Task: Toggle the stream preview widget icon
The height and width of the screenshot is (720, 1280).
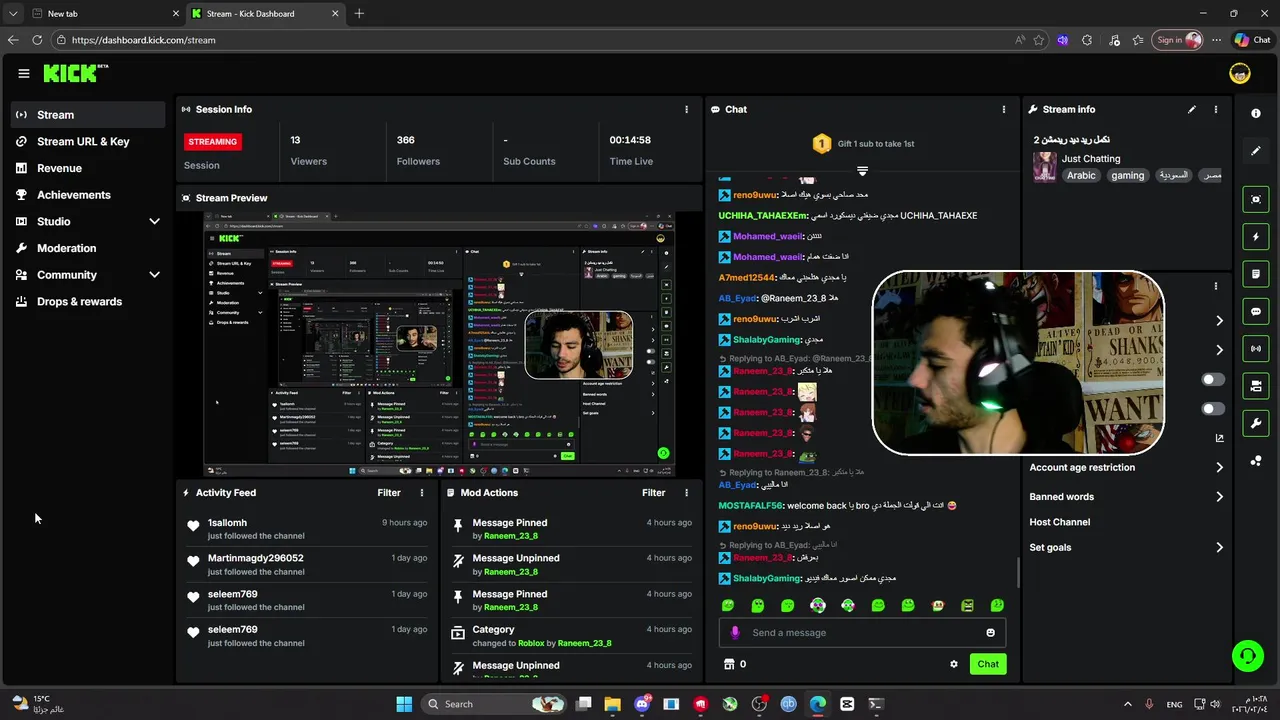Action: click(1256, 199)
